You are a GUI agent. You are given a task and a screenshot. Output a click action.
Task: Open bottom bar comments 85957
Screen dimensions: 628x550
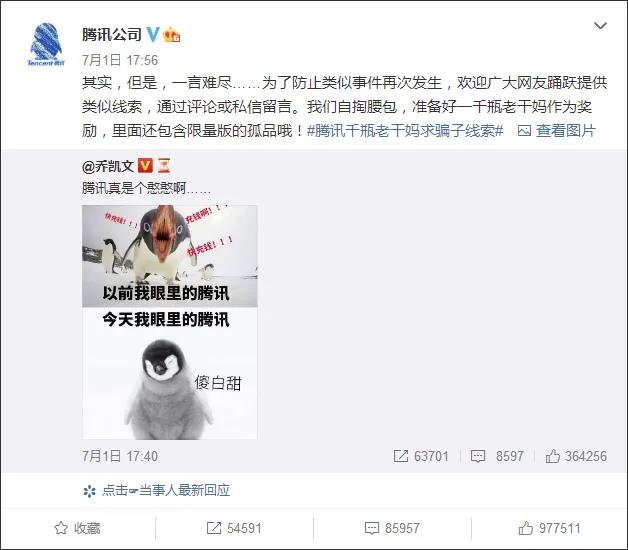coord(392,528)
